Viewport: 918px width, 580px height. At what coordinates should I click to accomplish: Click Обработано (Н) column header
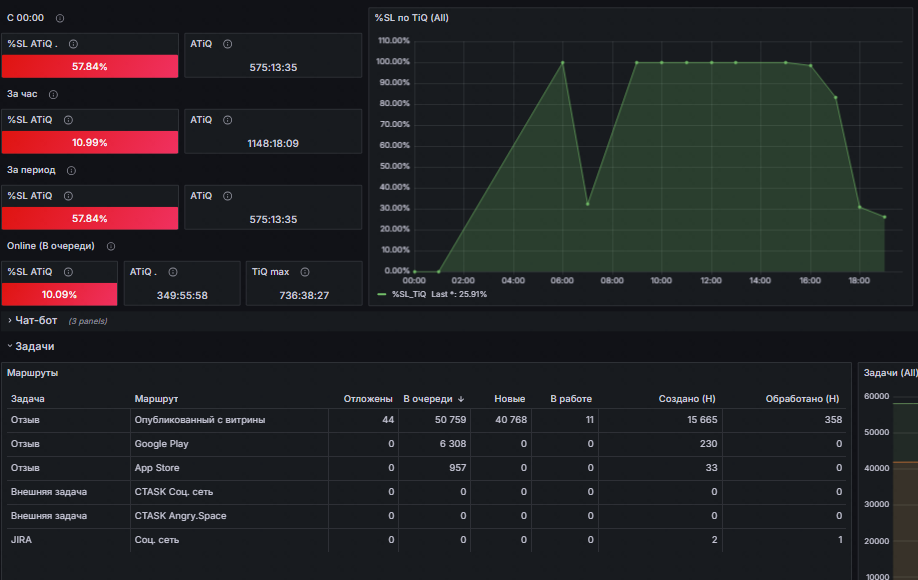point(802,399)
